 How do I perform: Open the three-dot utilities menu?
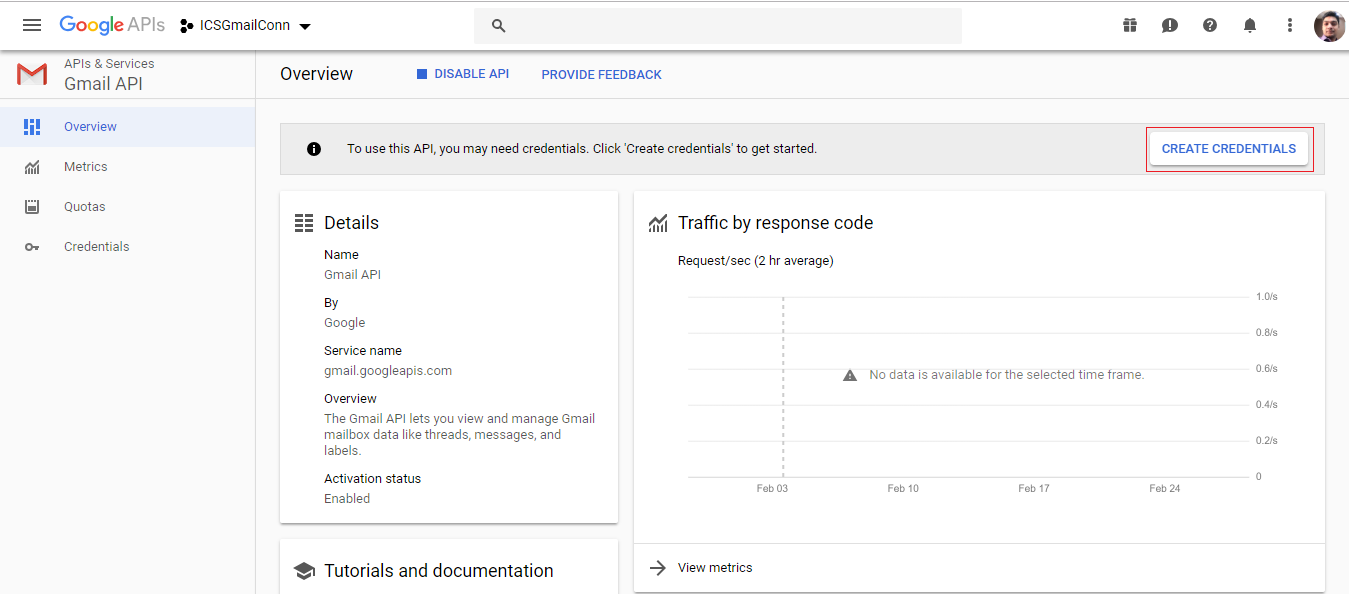click(1290, 25)
